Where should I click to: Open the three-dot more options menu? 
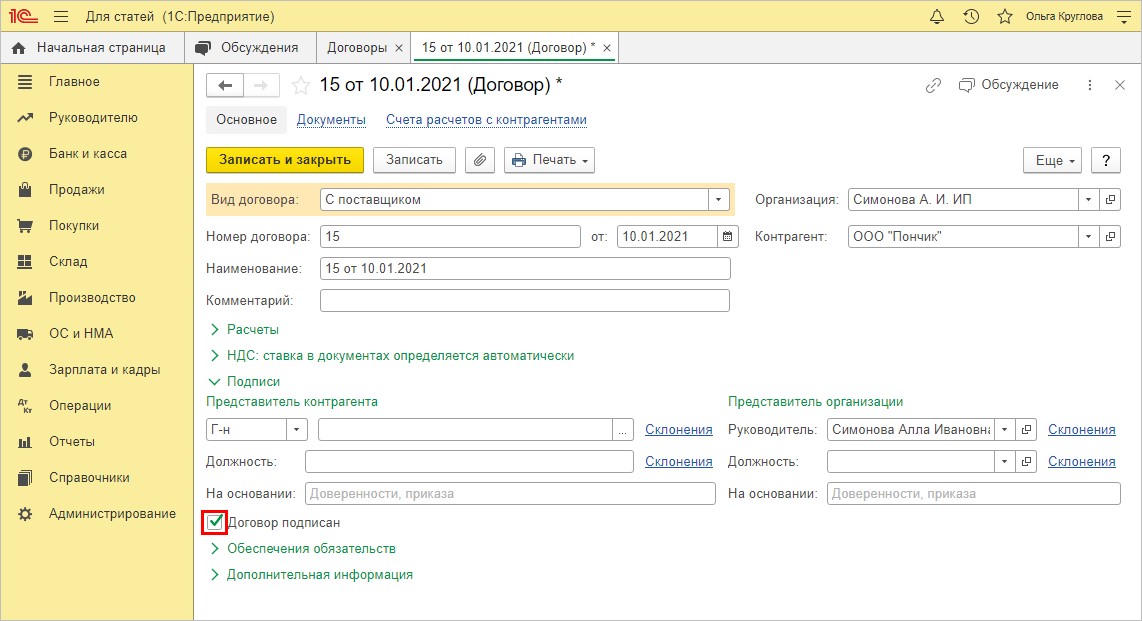pos(1090,85)
